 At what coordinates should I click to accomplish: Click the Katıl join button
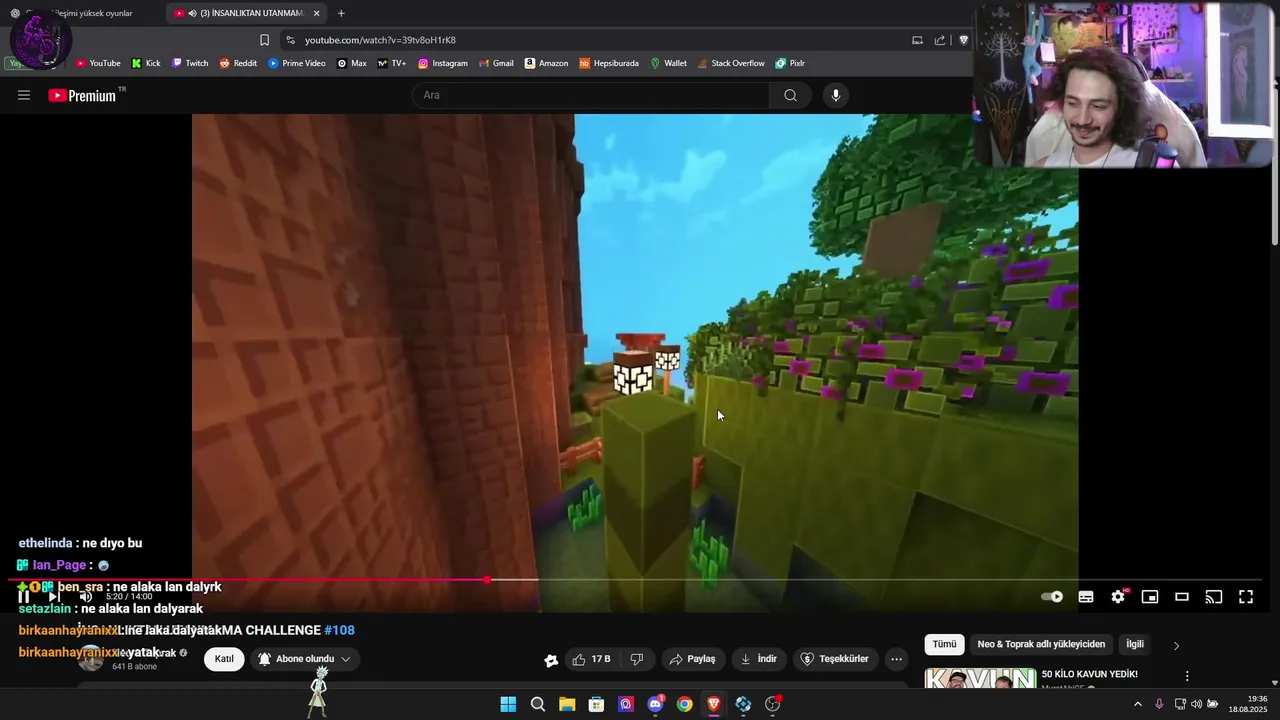pyautogui.click(x=224, y=659)
